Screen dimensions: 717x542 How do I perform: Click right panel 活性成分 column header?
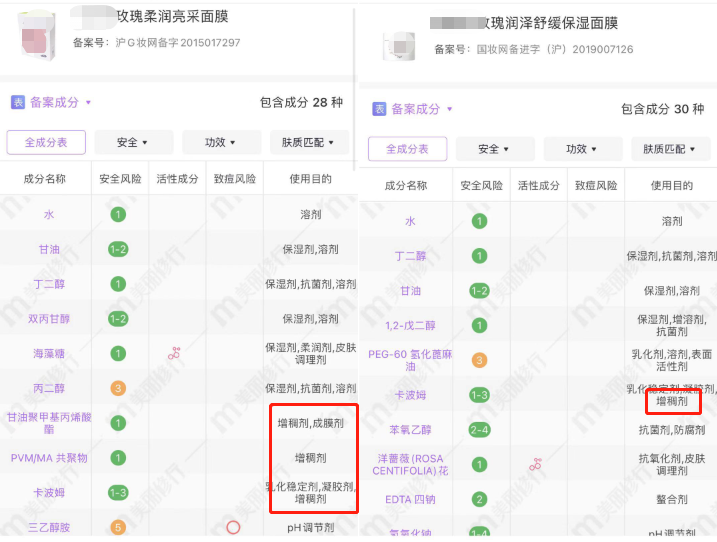coord(539,185)
